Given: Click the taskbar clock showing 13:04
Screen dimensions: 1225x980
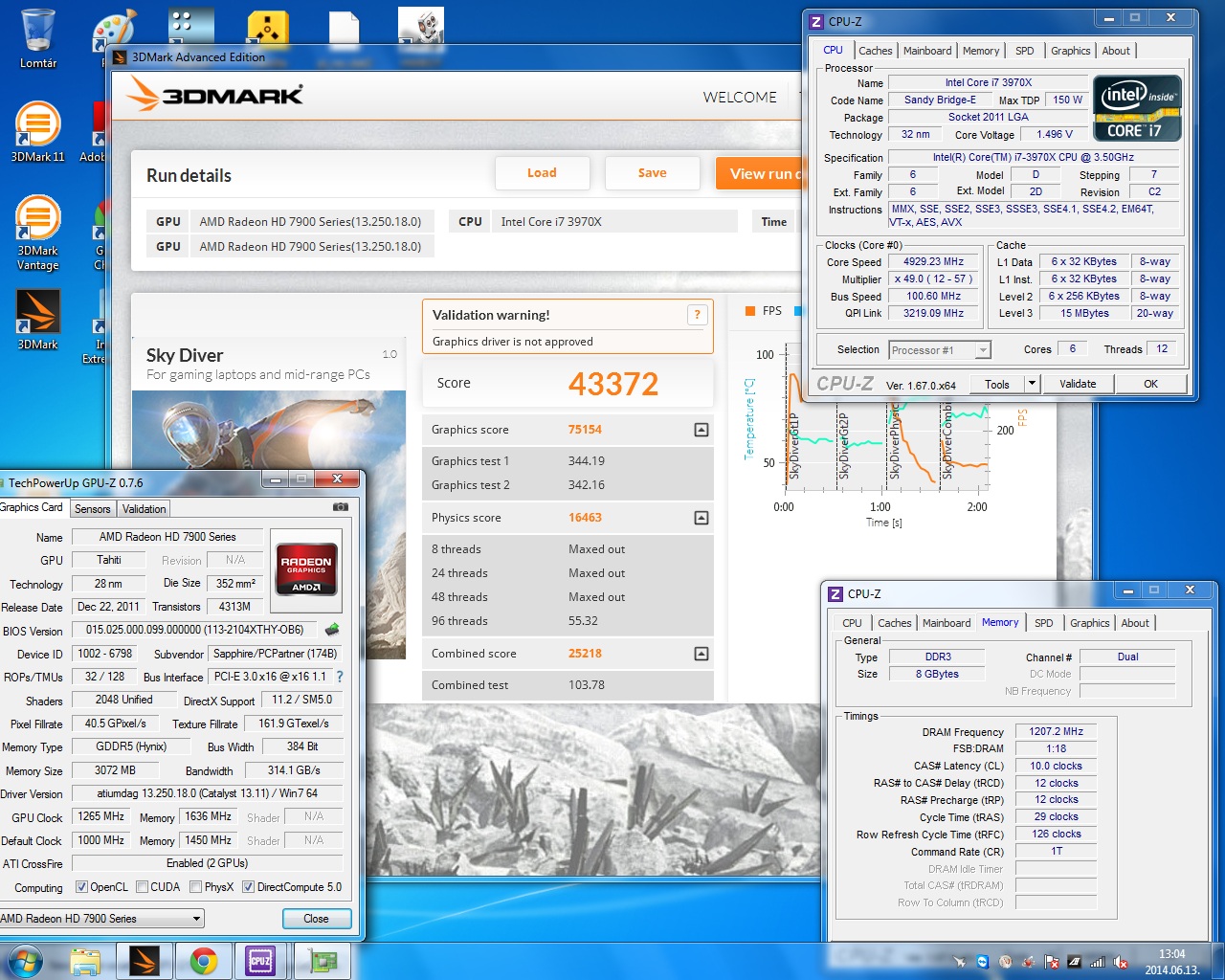Looking at the screenshot, I should 1171,954.
